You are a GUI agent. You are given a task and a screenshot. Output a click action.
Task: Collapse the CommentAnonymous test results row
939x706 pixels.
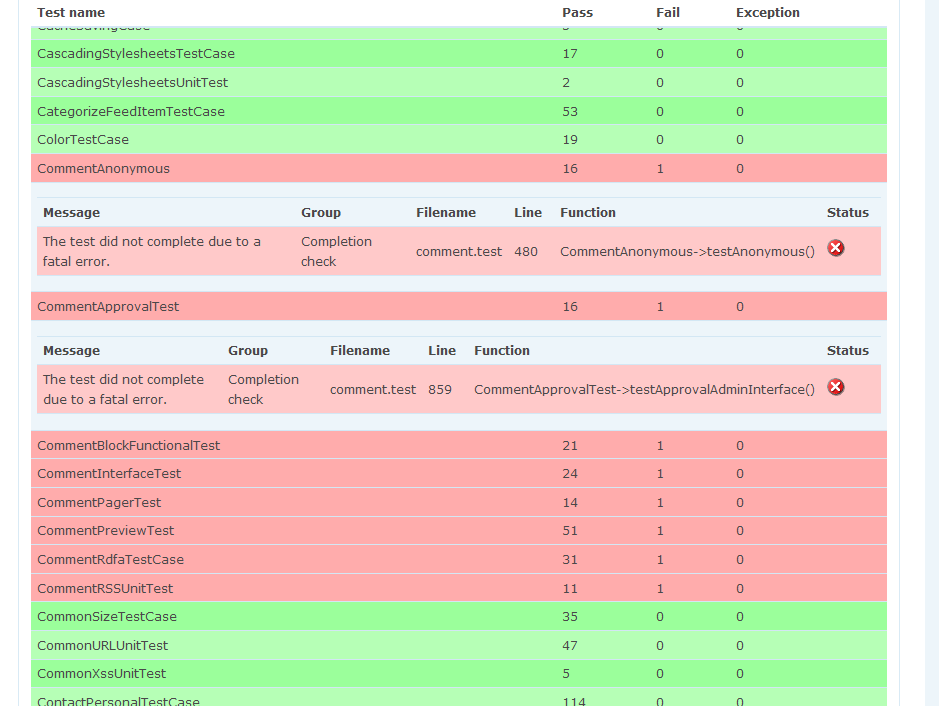click(x=459, y=168)
